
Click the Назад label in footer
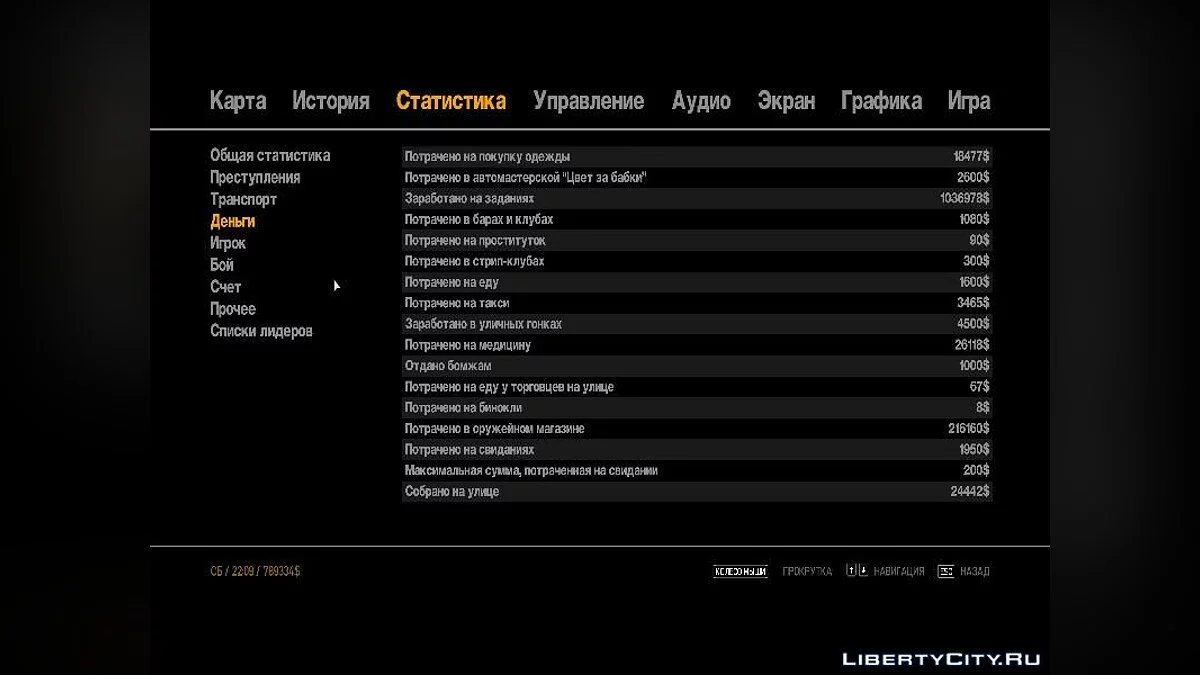[x=974, y=572]
